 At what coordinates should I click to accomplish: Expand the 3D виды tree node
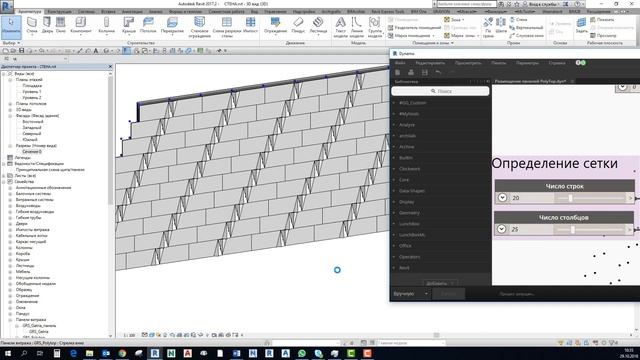(10, 110)
